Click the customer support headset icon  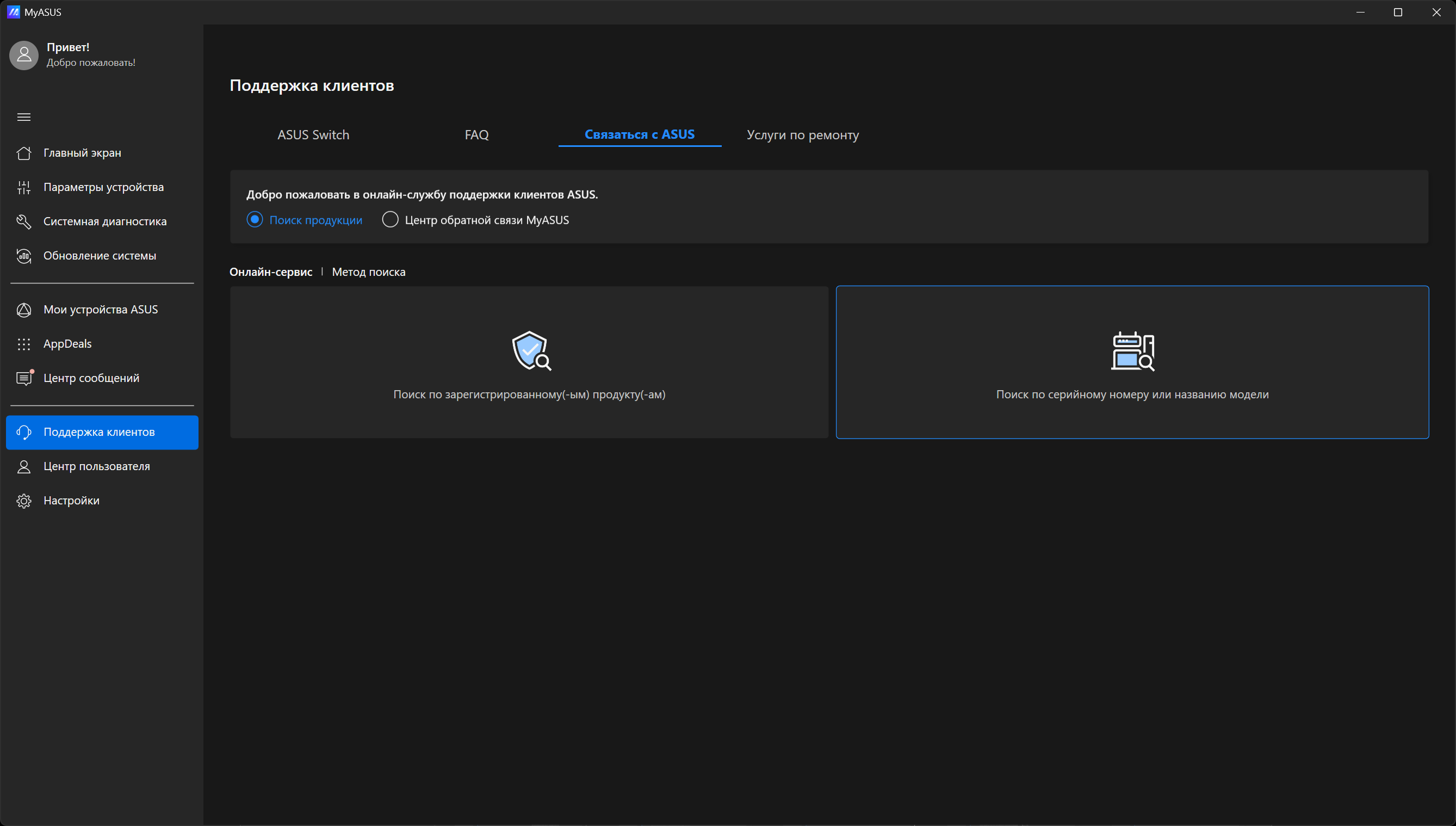pos(24,432)
